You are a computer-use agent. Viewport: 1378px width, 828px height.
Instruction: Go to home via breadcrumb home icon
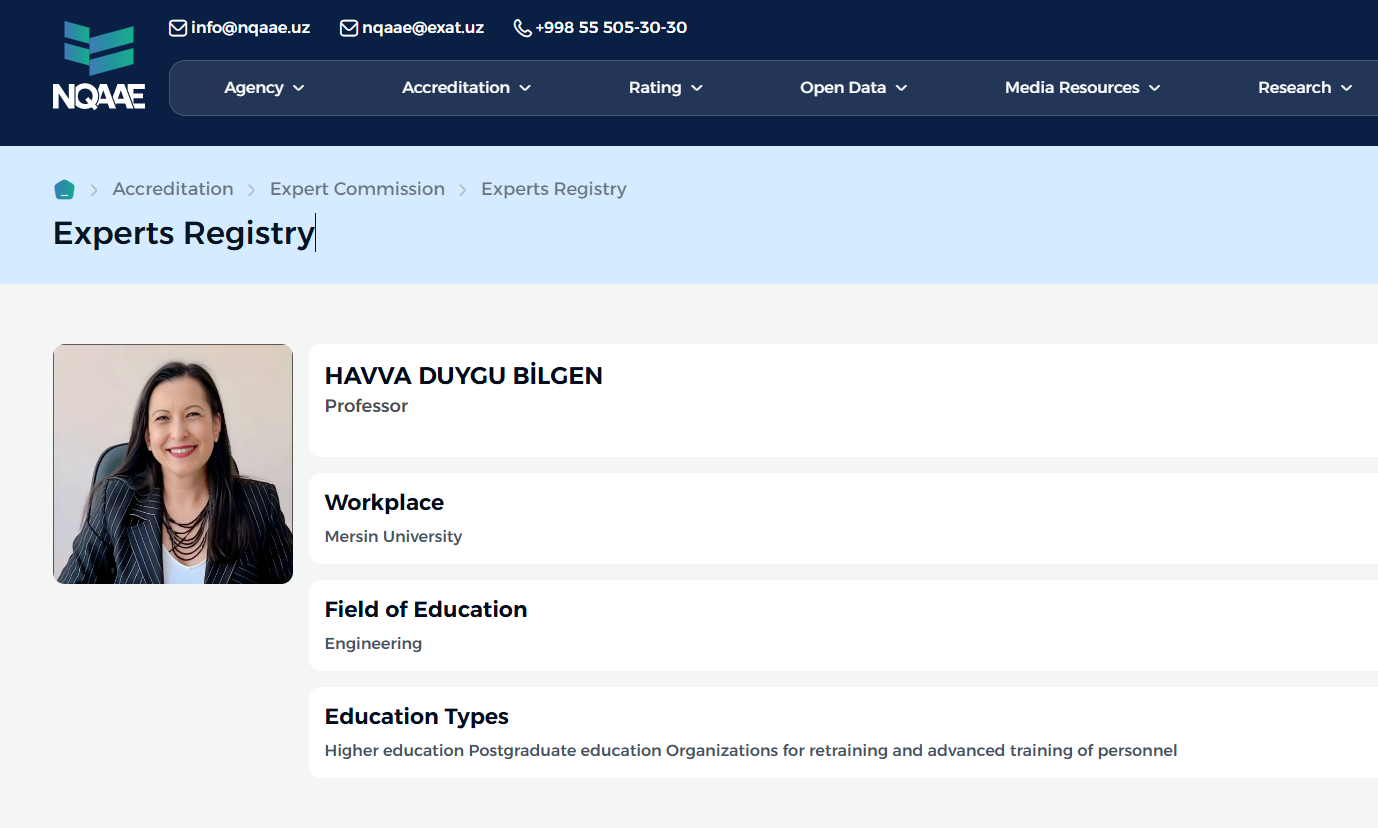tap(64, 189)
